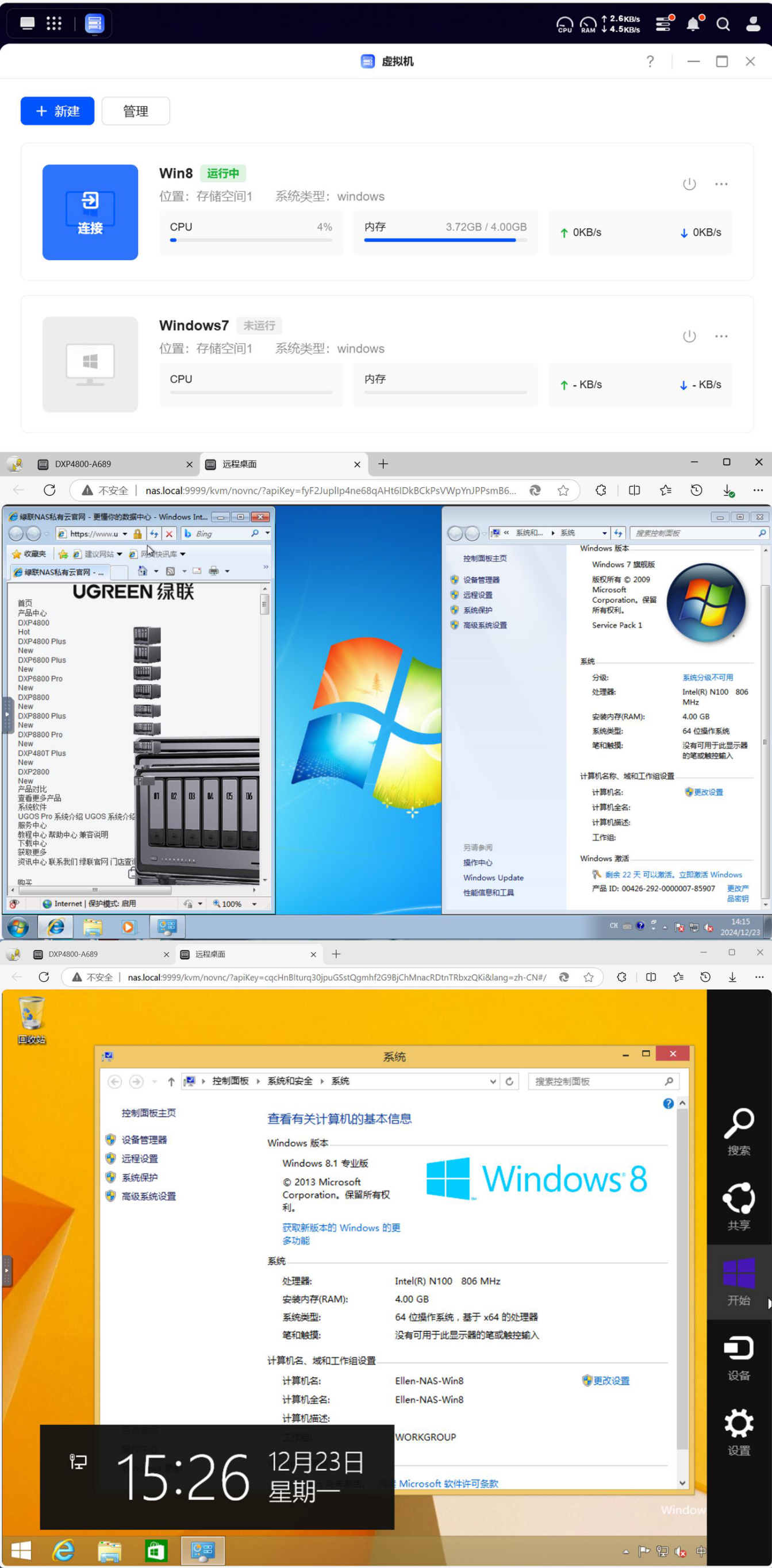Open the 设置 charm in Windows 8

(739, 1432)
